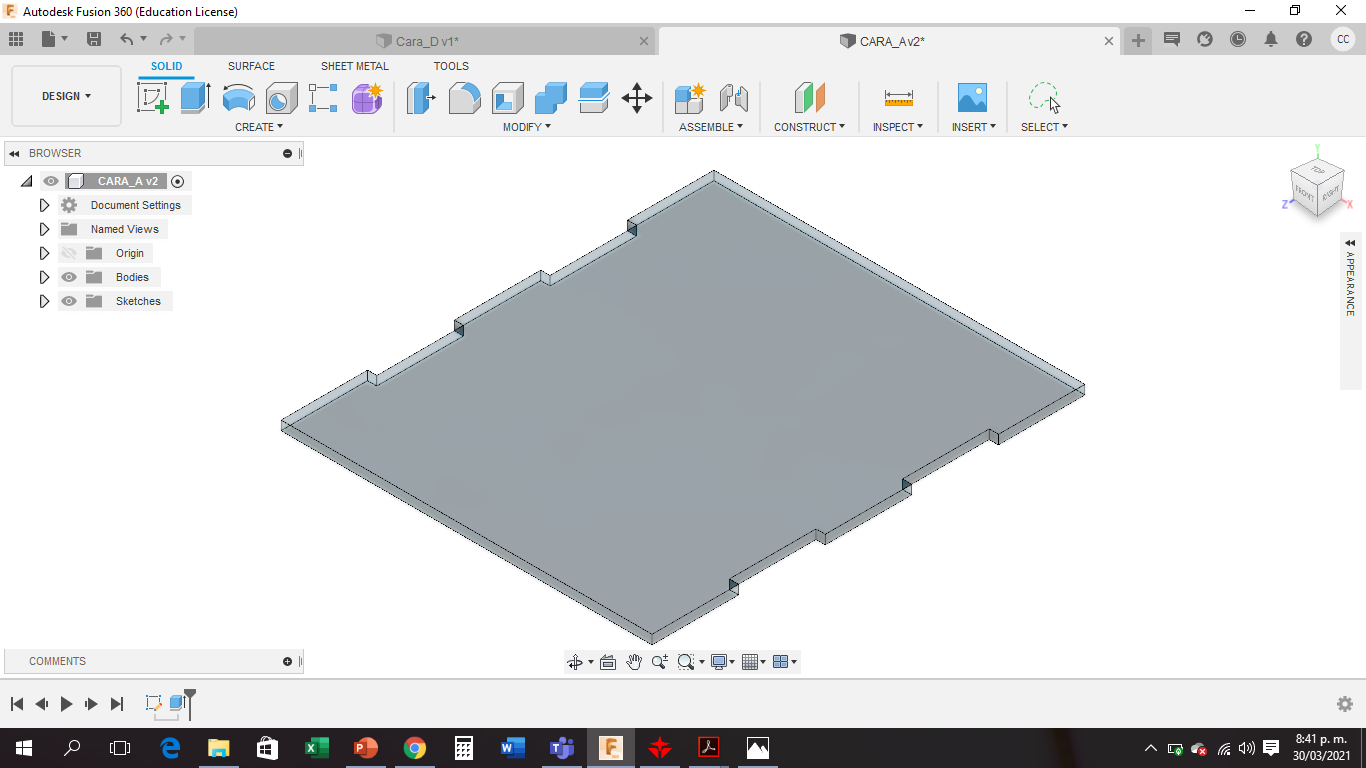The image size is (1366, 768).
Task: Open the Job Status clock
Action: [x=1238, y=39]
